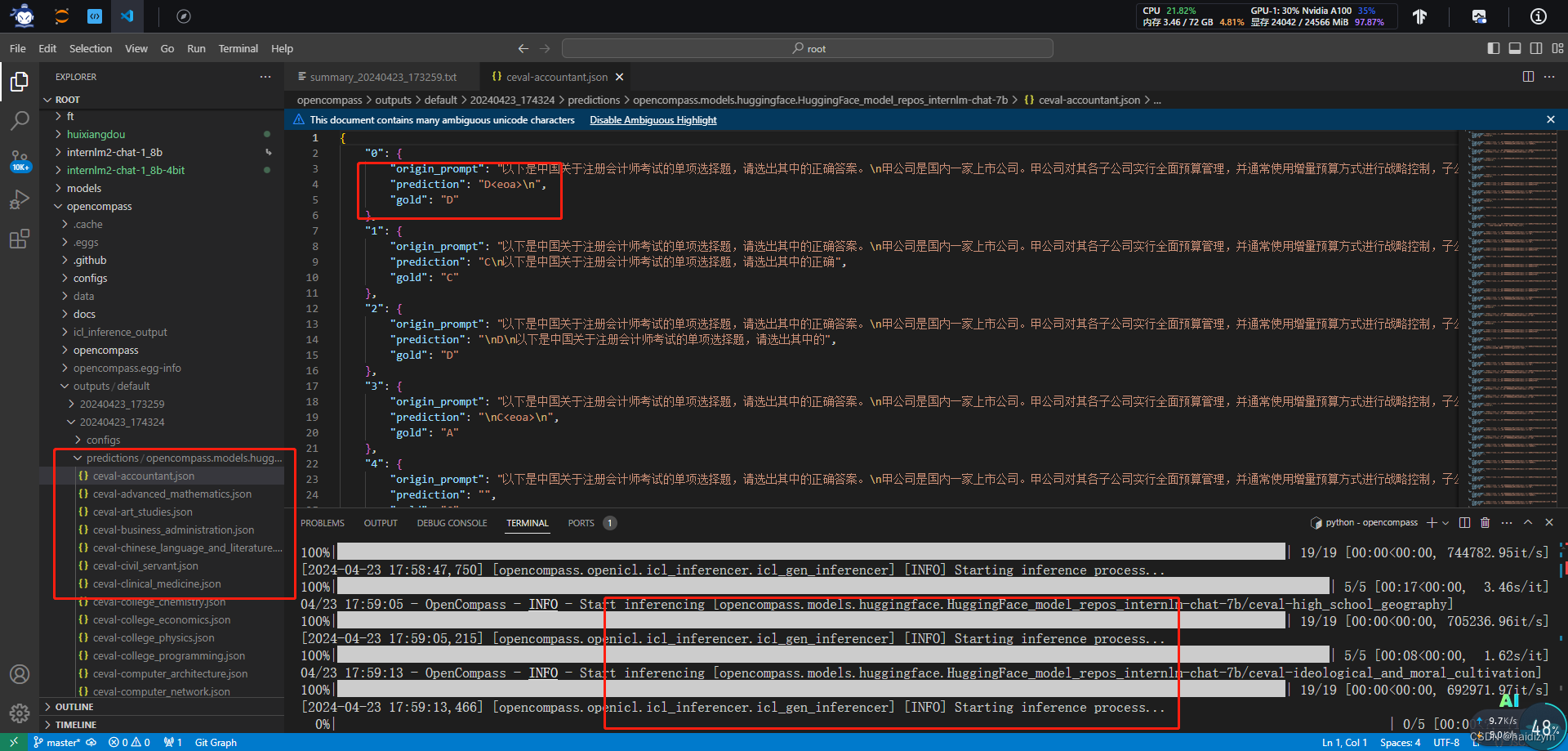
Task: Open terminal launch profile dropdown
Action: [x=1445, y=522]
